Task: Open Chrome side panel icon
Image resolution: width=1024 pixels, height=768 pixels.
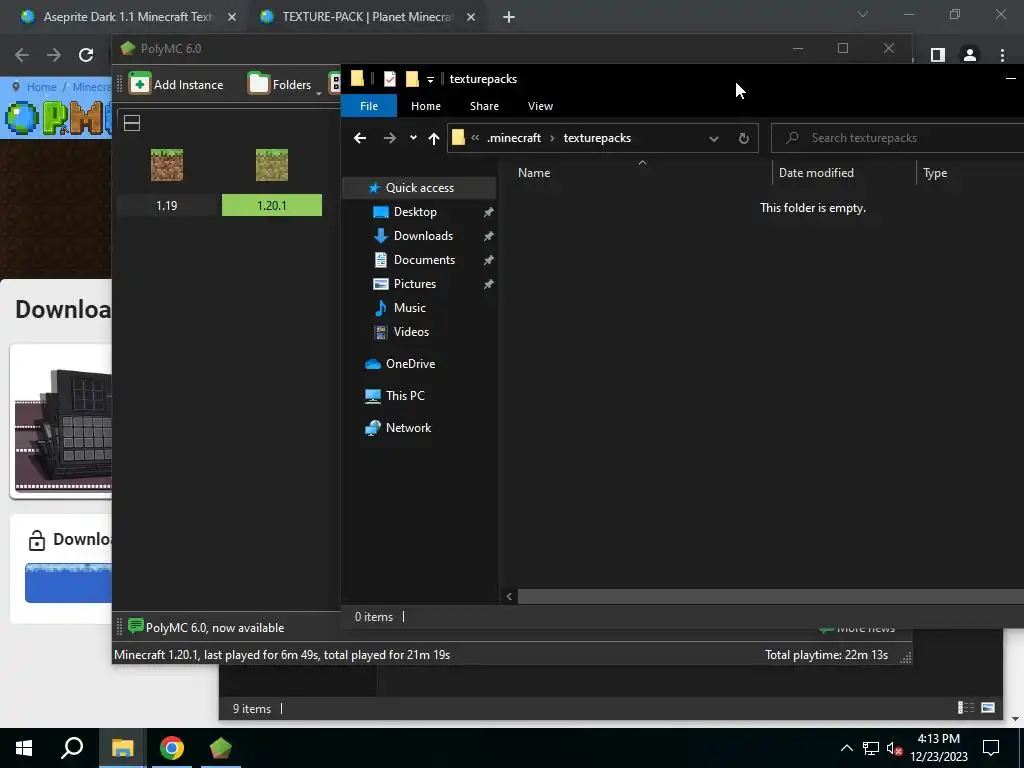Action: [938, 56]
